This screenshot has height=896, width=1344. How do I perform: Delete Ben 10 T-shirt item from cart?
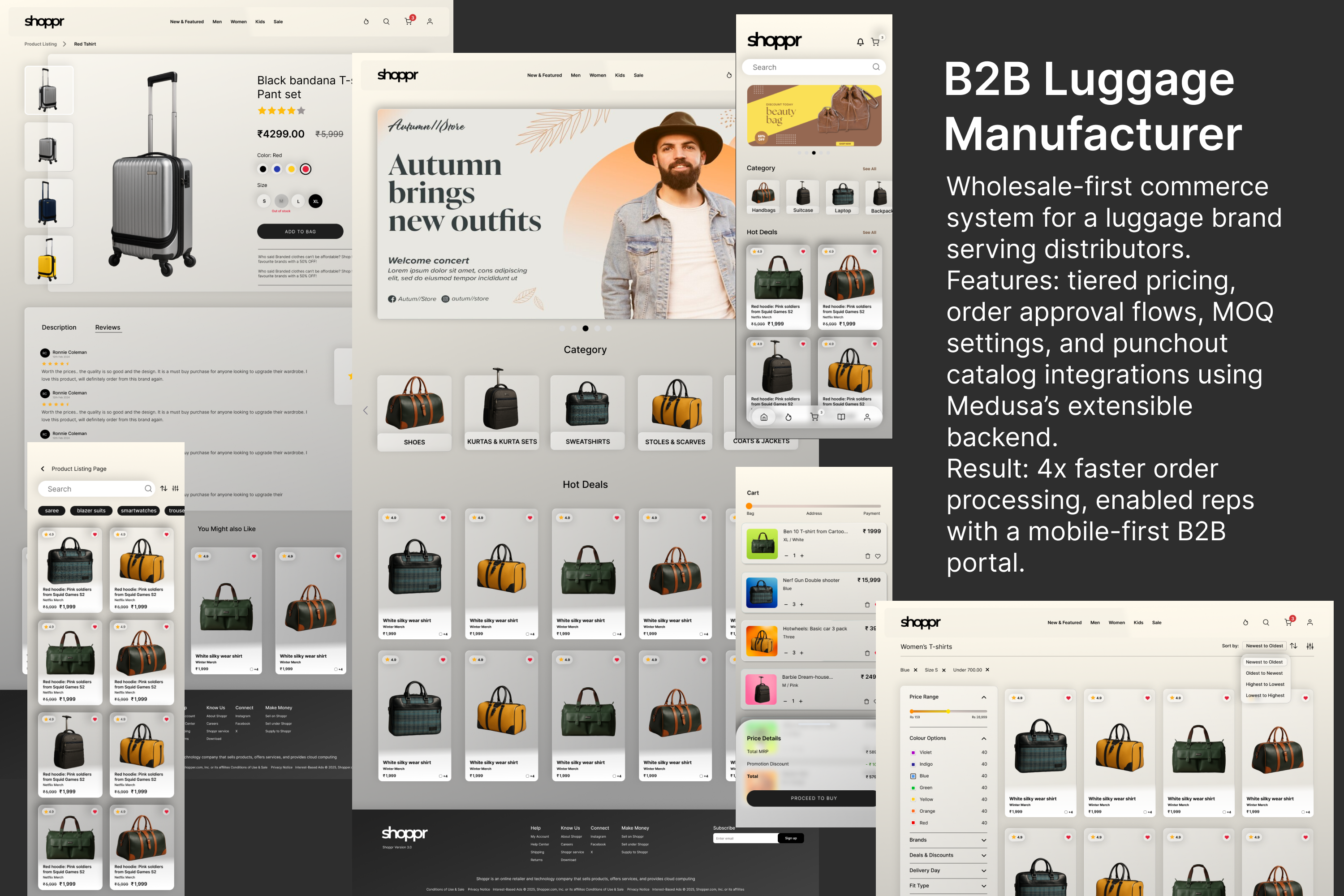pos(867,556)
